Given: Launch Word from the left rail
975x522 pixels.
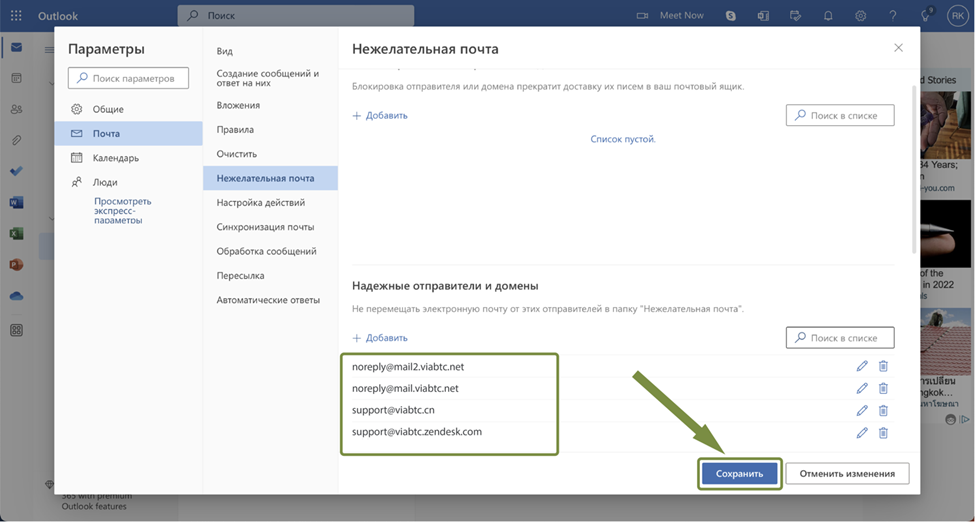Looking at the screenshot, I should coord(16,202).
